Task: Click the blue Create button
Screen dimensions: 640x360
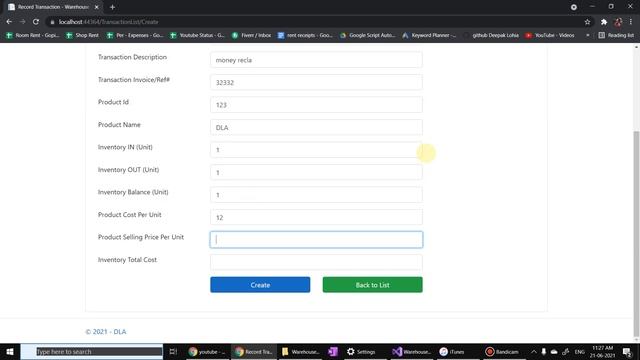Action: (260, 285)
